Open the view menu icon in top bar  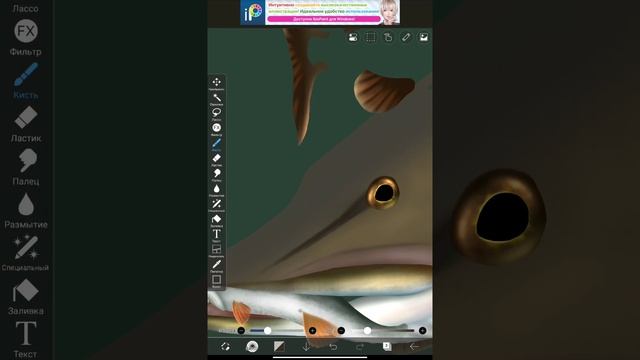pos(353,38)
